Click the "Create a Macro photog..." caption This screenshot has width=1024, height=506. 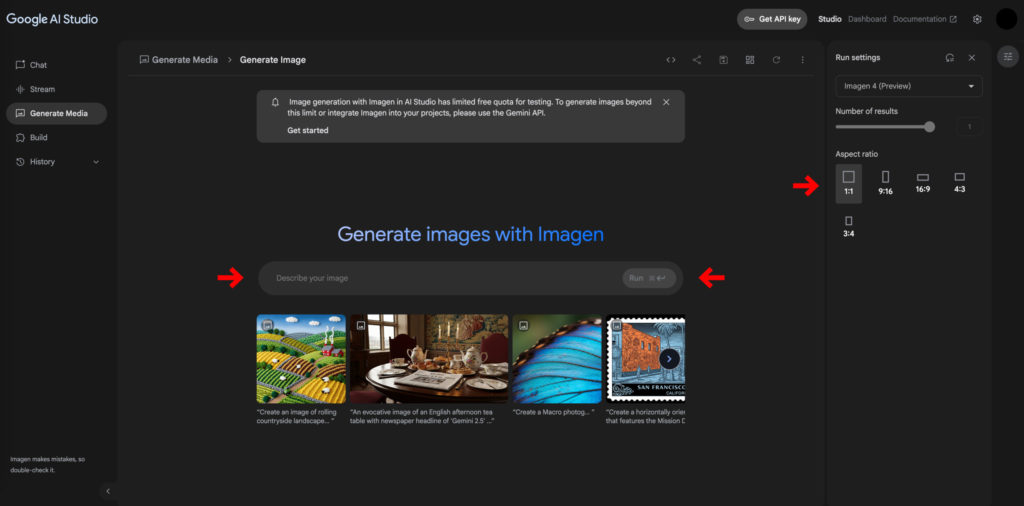click(554, 413)
